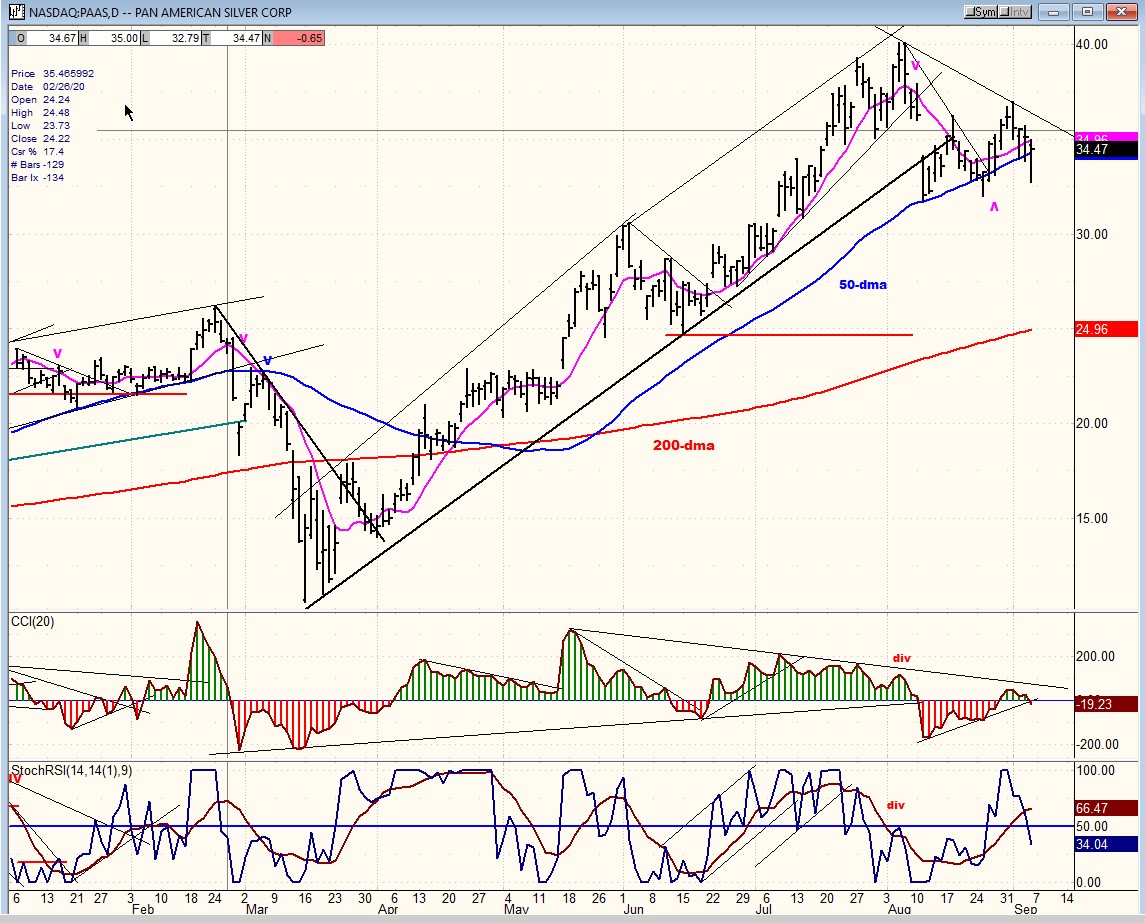This screenshot has width=1145, height=923.
Task: Click the # Bars -129 data row
Action: (38, 165)
